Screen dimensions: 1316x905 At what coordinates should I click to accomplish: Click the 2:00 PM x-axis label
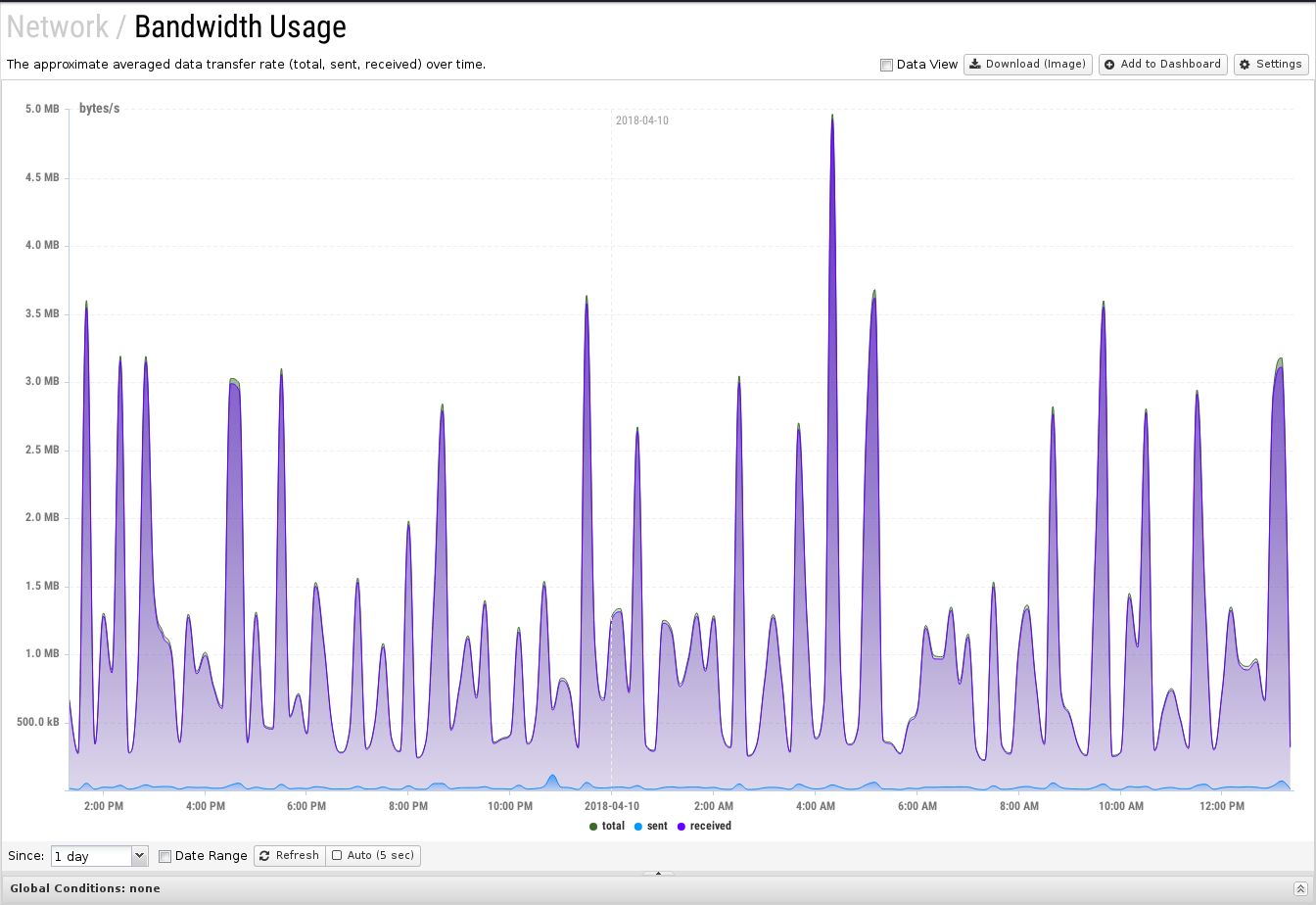click(104, 807)
